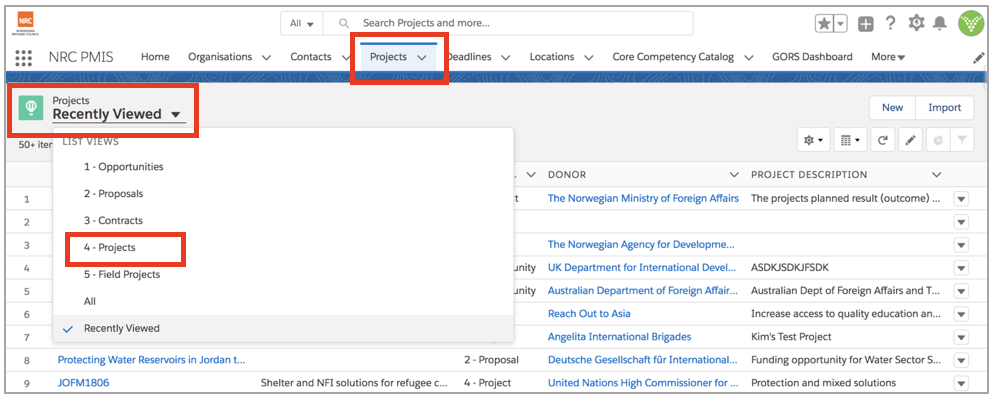Open the Projects tab
994x401 pixels.
(388, 57)
